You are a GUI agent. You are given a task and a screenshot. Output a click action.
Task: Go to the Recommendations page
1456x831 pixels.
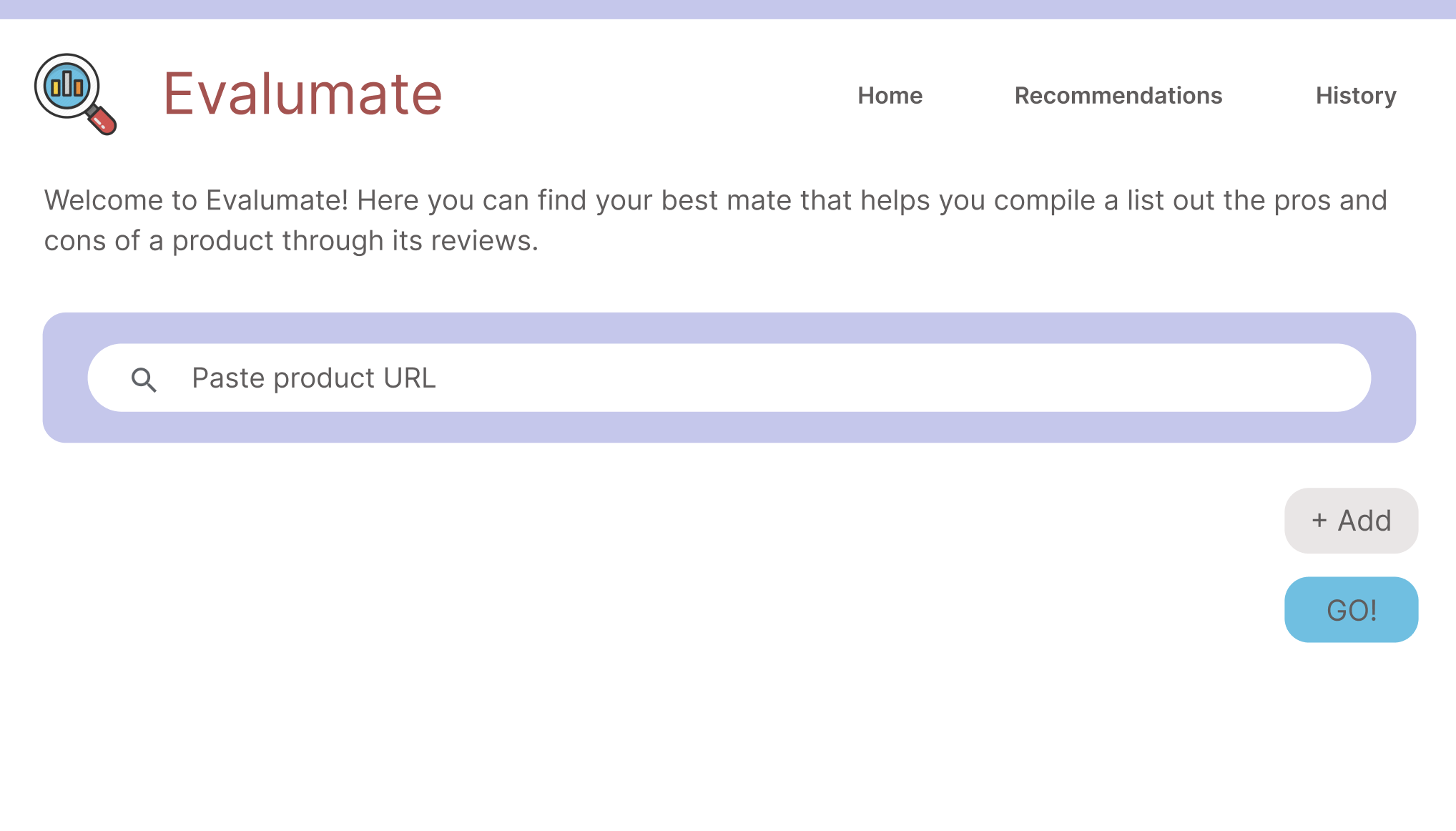click(x=1118, y=95)
